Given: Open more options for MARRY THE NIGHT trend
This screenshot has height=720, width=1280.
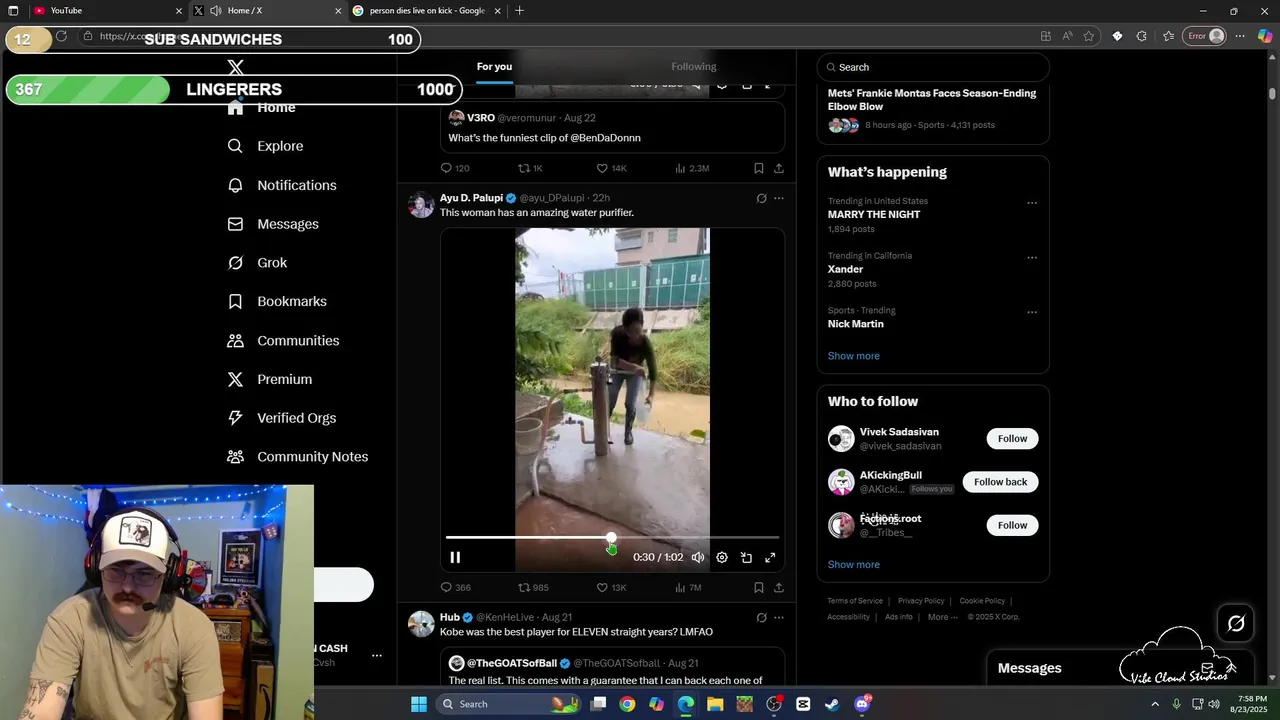Looking at the screenshot, I should pyautogui.click(x=1032, y=203).
